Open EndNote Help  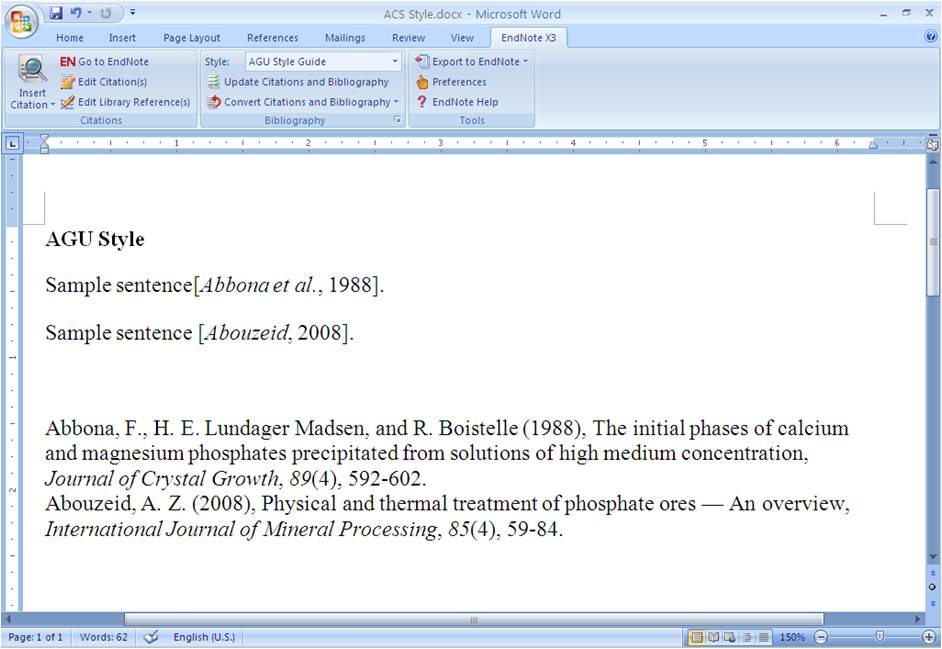[457, 102]
